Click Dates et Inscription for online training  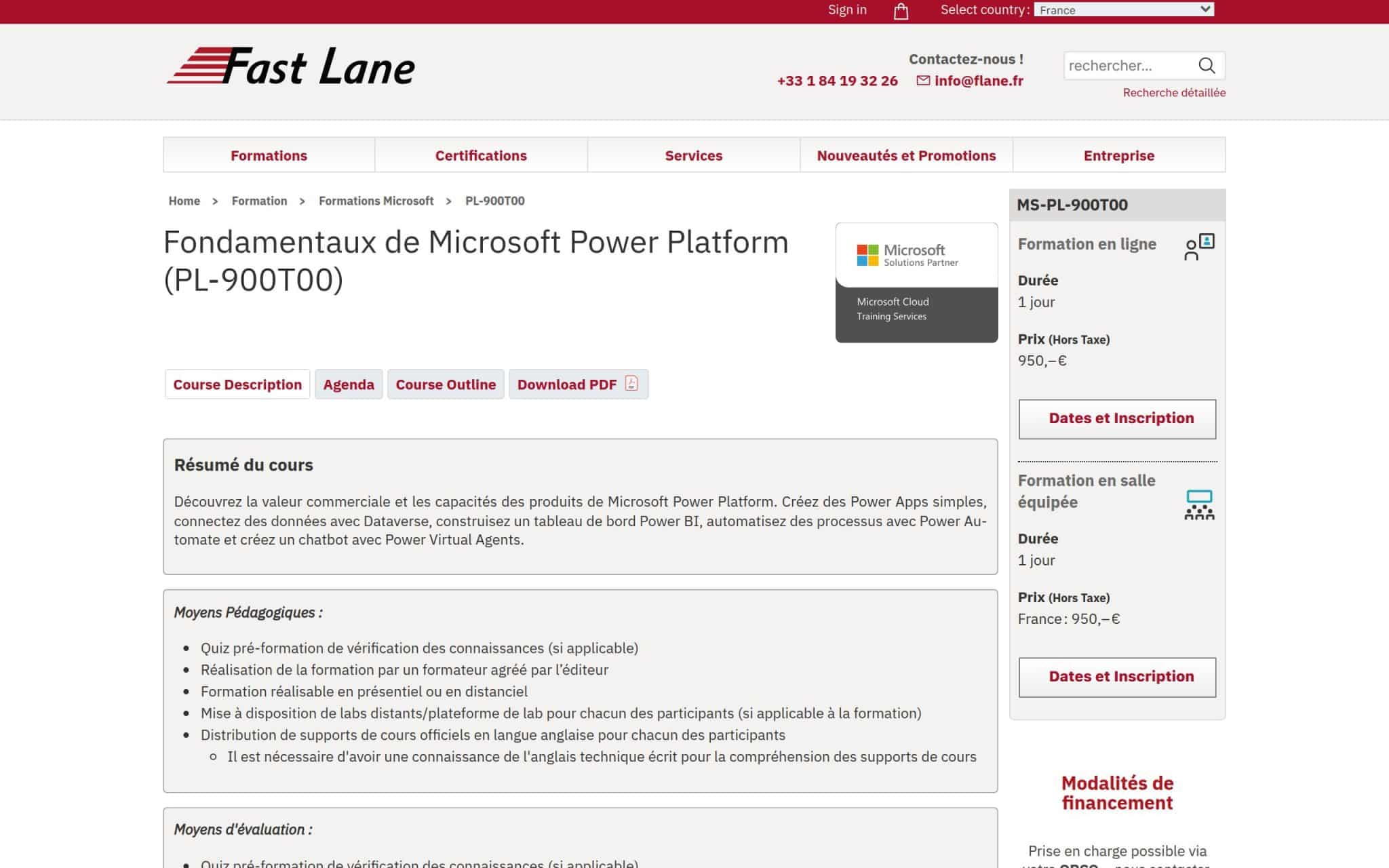(1117, 418)
